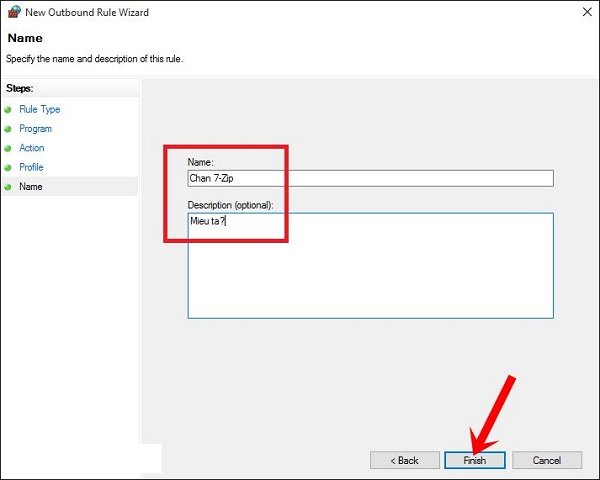
Task: Click green bullet beside Action step
Action: (x=9, y=148)
